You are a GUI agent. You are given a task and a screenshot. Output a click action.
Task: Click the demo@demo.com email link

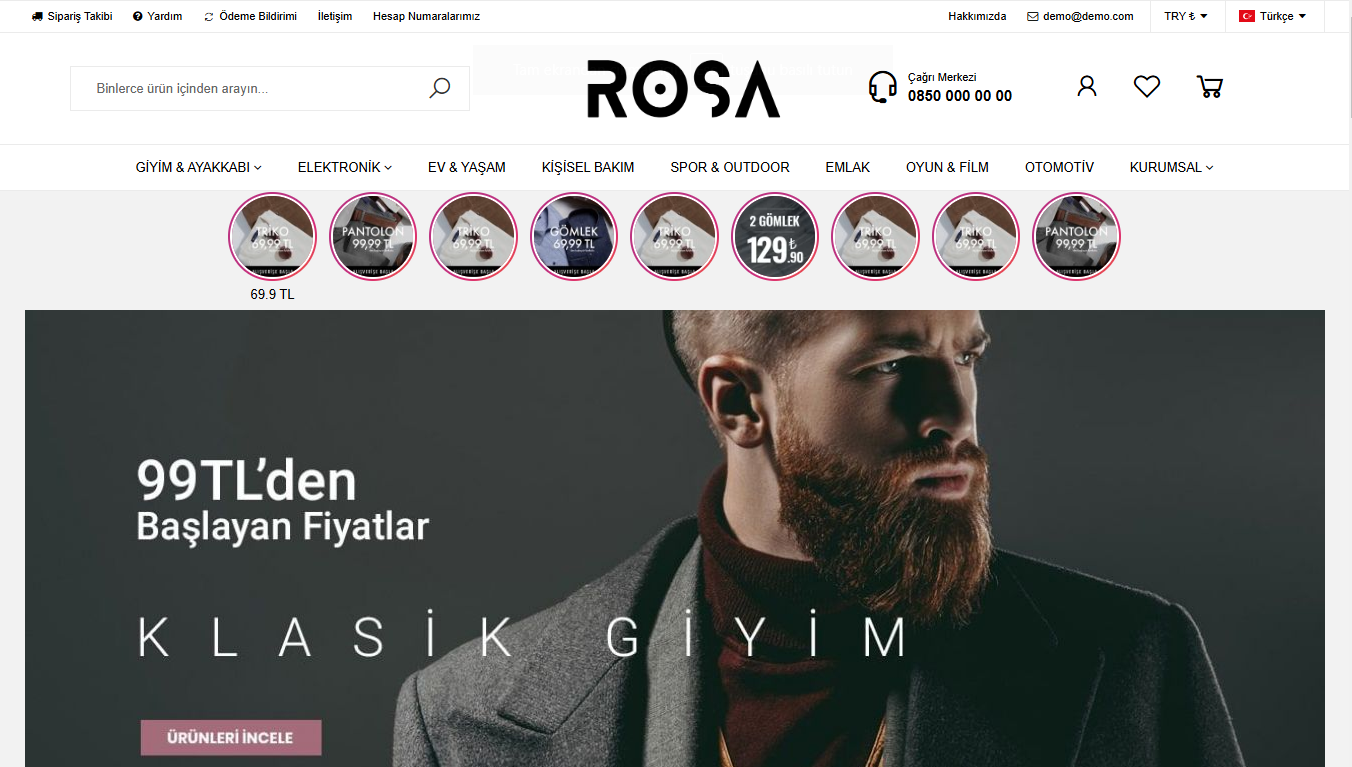(1080, 16)
